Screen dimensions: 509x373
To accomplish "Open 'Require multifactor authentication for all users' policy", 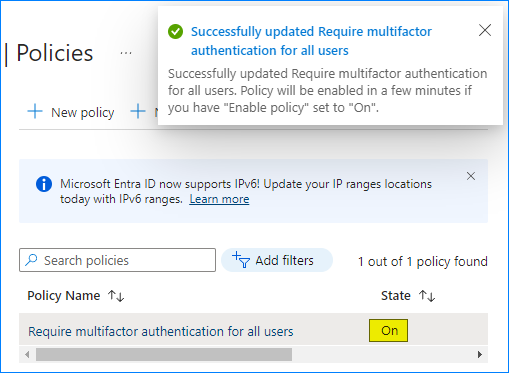I will click(x=161, y=331).
